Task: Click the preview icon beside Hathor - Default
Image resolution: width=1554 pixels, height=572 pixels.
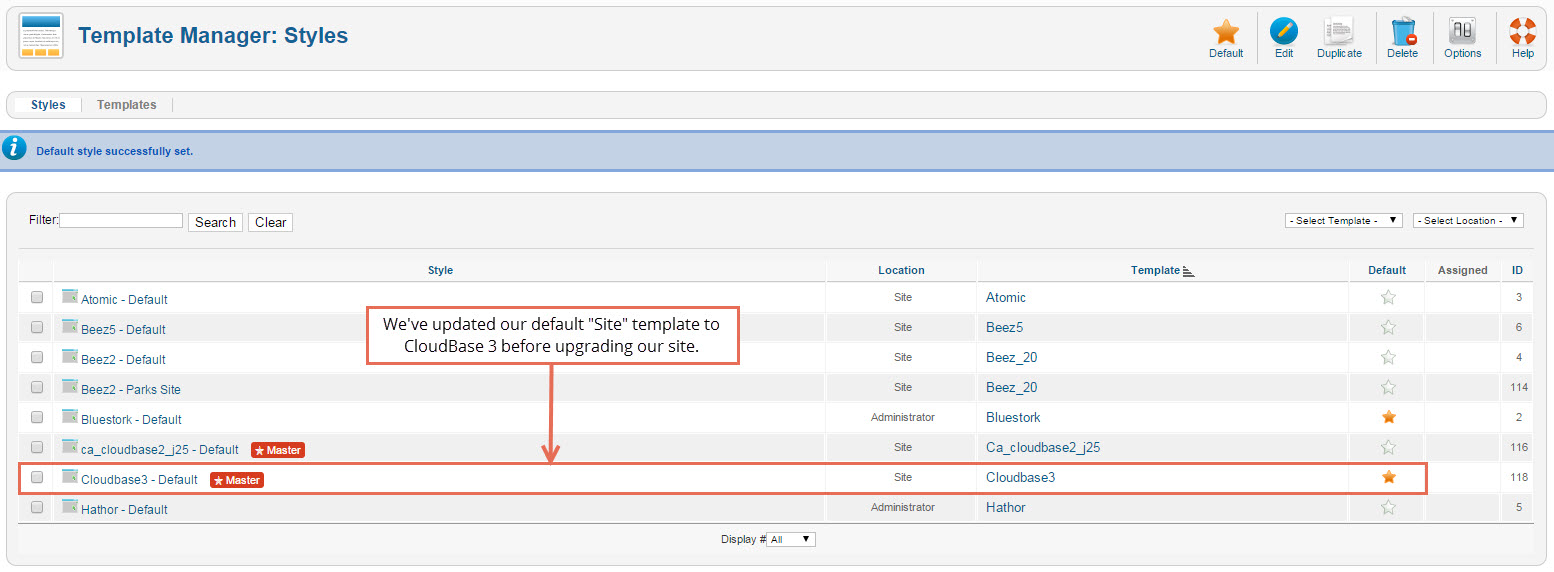Action: click(70, 506)
